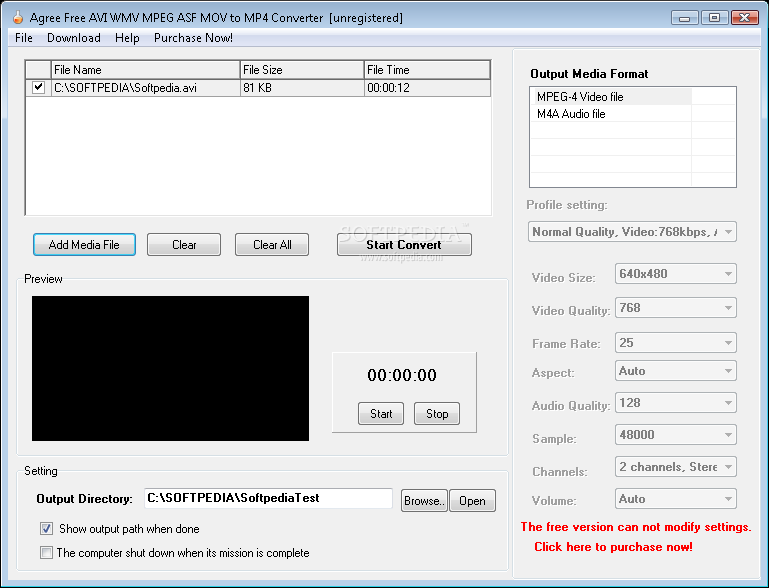Stop the preview playback
The width and height of the screenshot is (769, 588).
pos(437,413)
